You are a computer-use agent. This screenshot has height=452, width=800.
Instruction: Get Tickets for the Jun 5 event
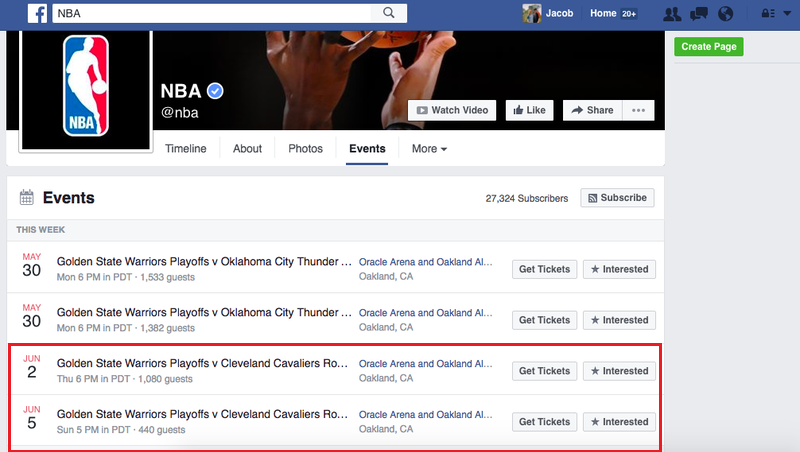click(544, 422)
